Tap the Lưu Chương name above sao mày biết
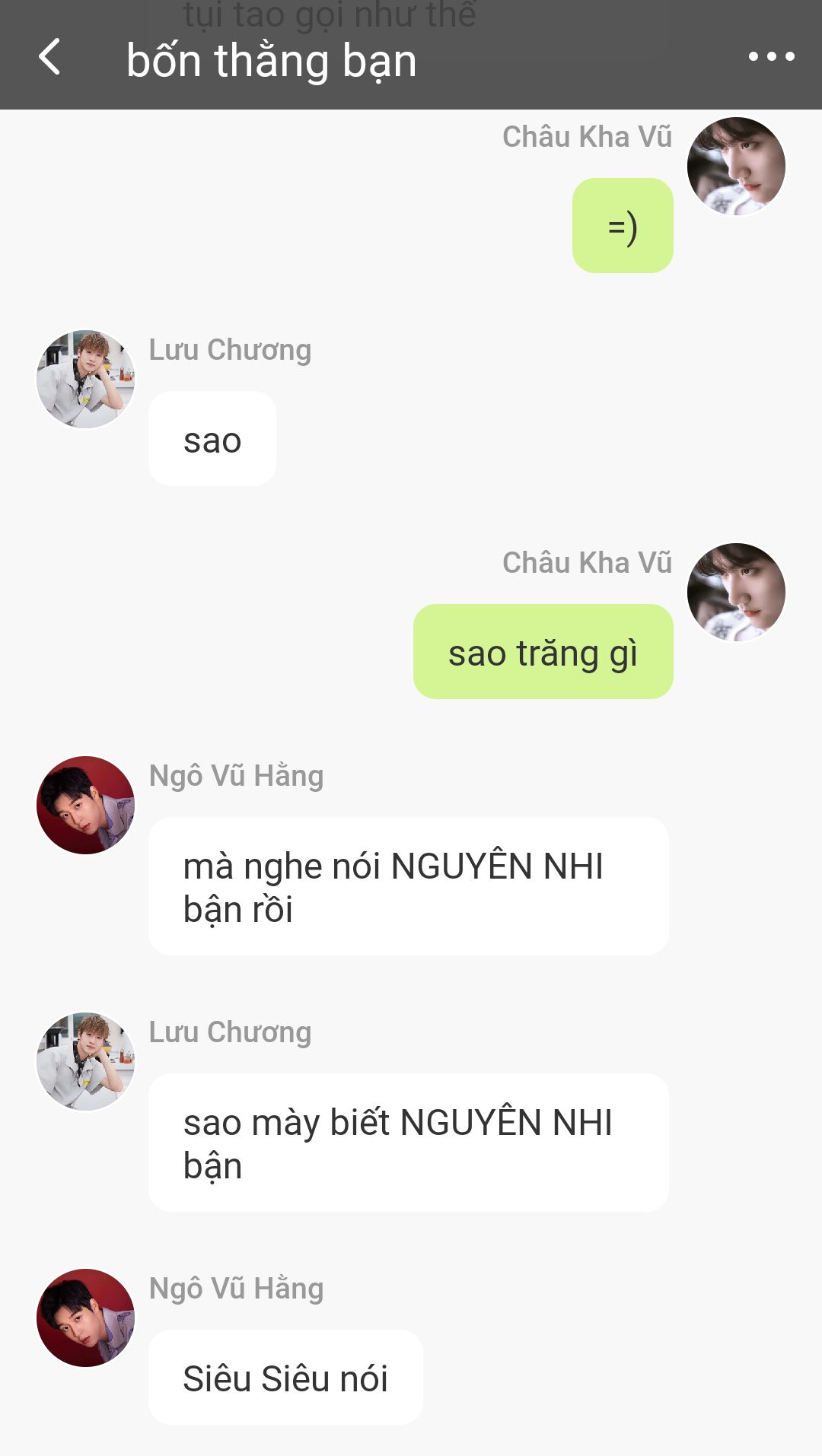 (230, 1032)
